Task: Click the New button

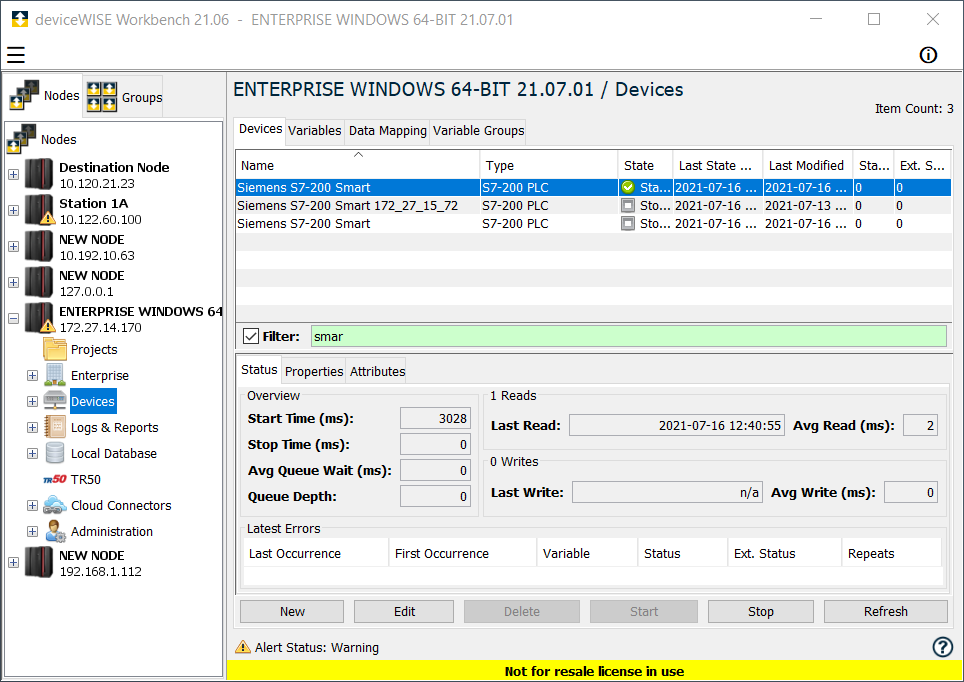Action: pos(292,611)
